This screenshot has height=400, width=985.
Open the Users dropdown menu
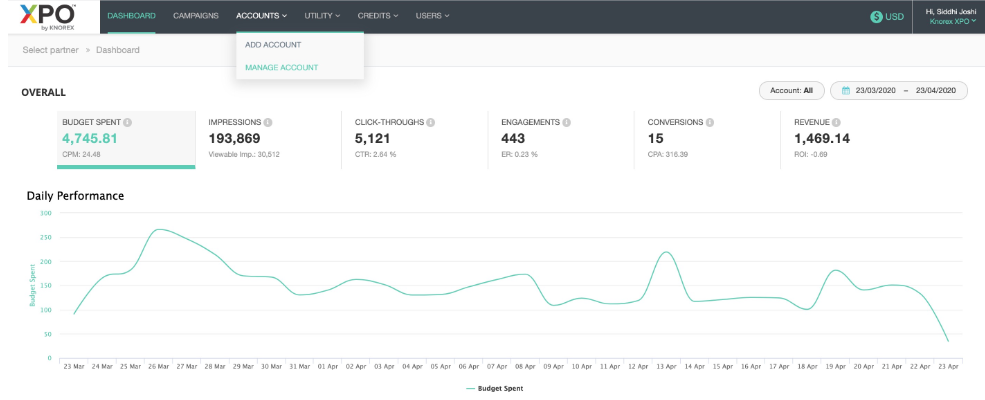[432, 16]
